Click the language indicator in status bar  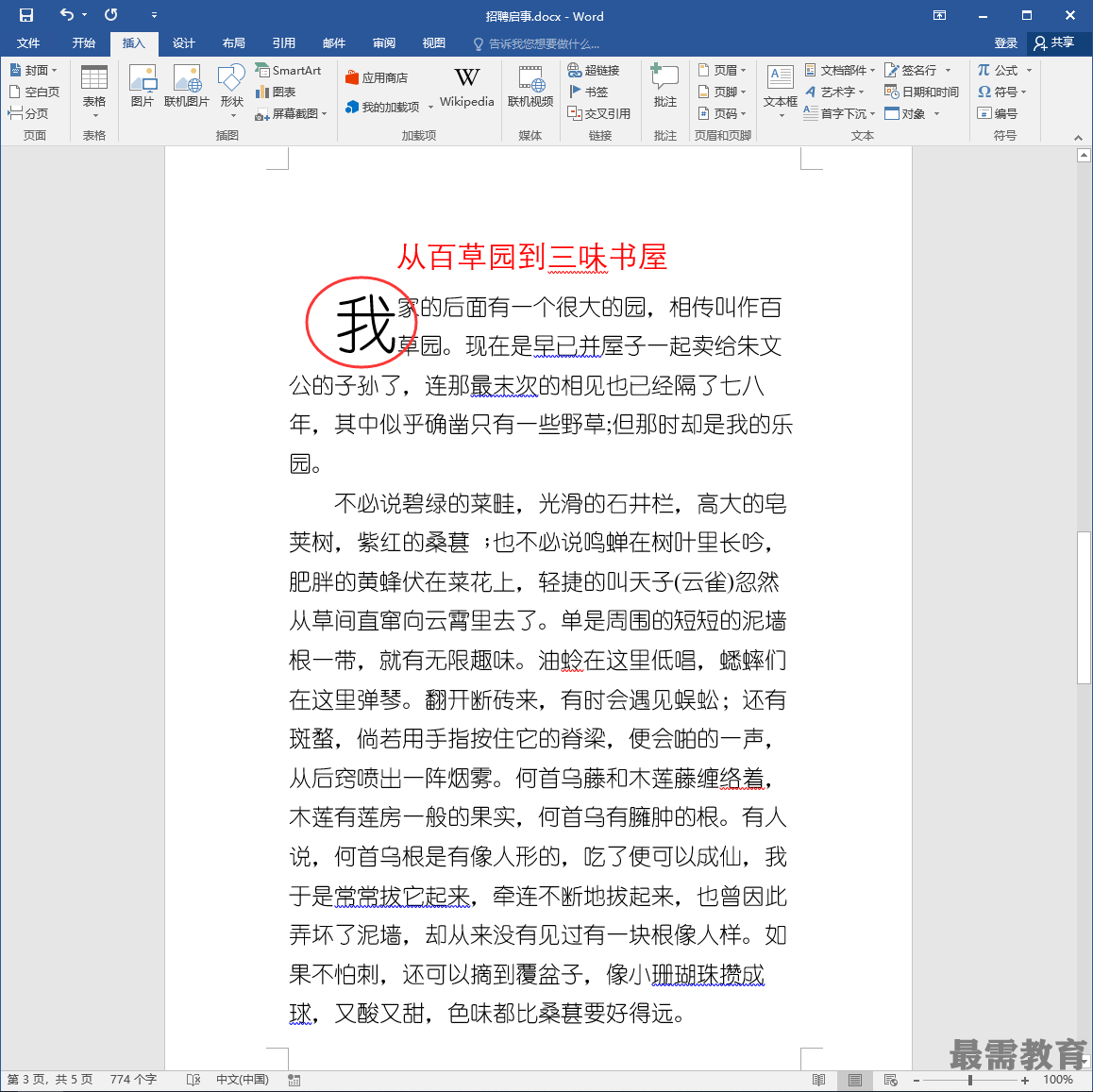click(x=242, y=1080)
